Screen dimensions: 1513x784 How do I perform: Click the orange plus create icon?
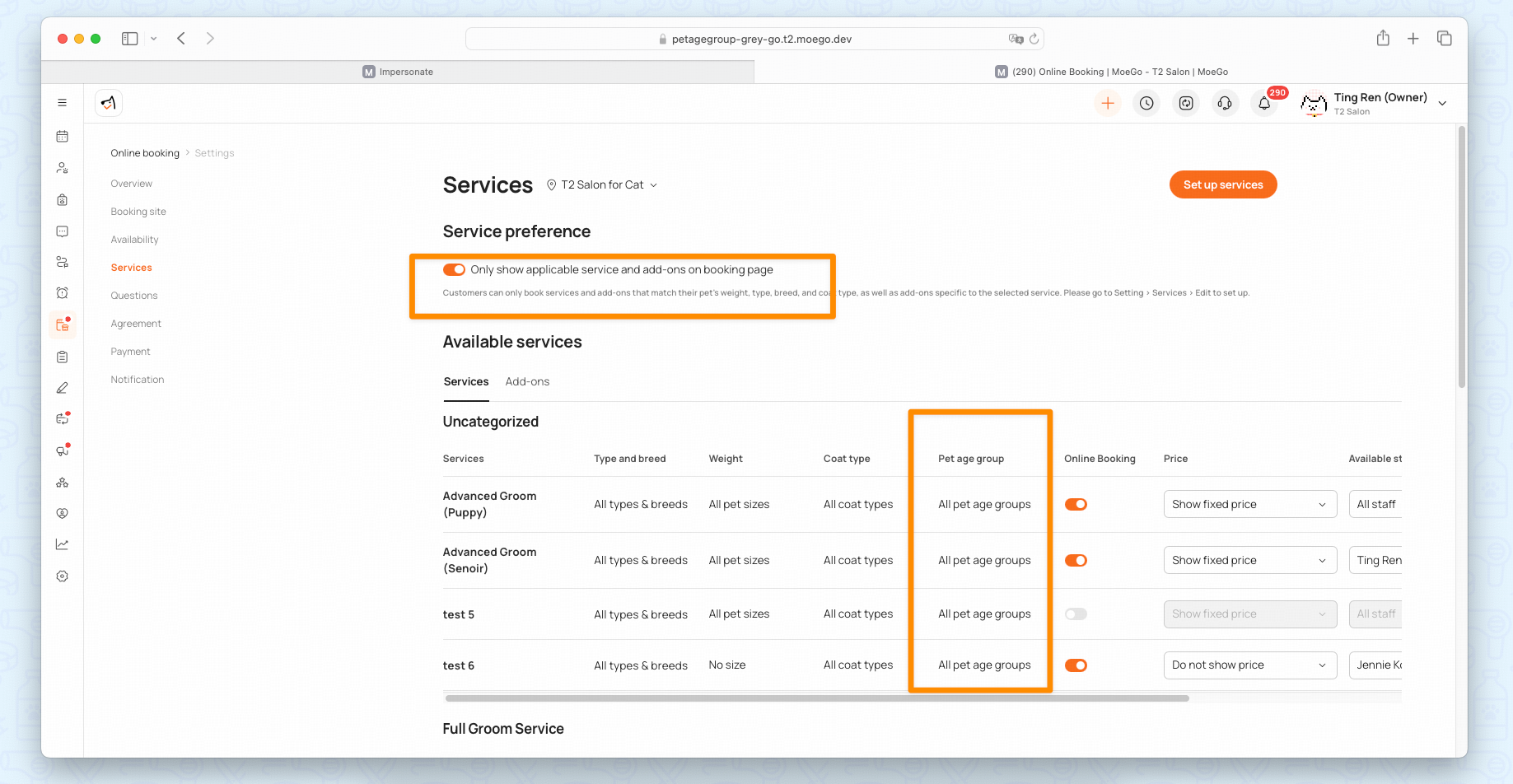(1108, 103)
